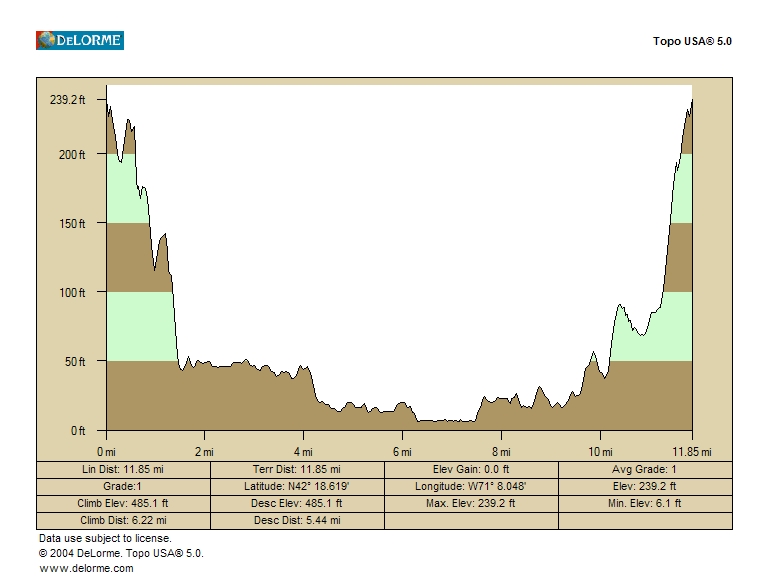The image size is (768, 577).
Task: Click the Lin Dist: 11.85 mi cell
Action: click(123, 469)
